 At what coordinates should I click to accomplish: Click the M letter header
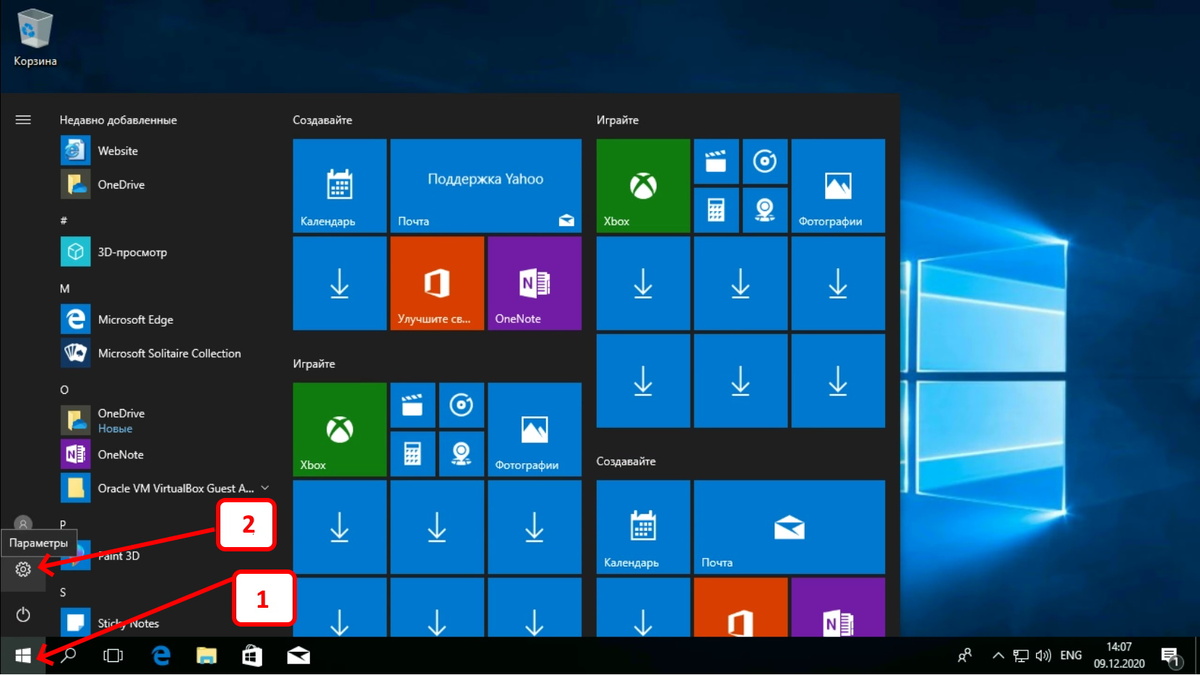click(x=65, y=288)
